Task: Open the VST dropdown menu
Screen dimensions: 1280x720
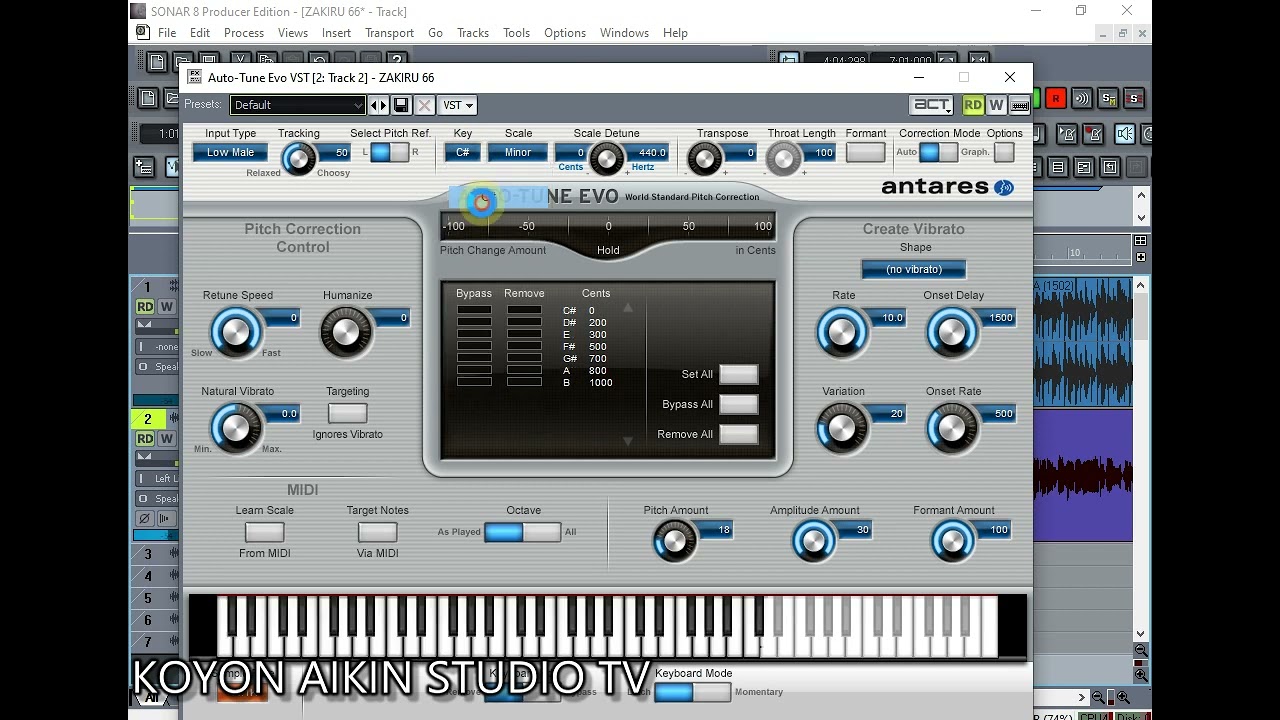Action: (x=458, y=105)
